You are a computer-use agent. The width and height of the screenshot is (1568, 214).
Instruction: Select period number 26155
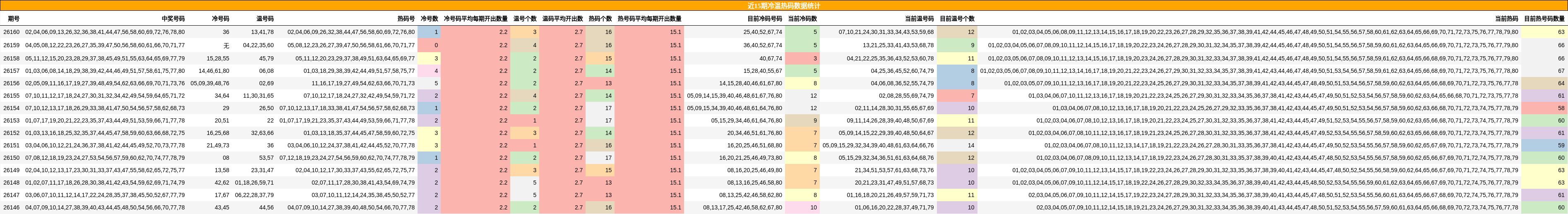tap(12, 96)
